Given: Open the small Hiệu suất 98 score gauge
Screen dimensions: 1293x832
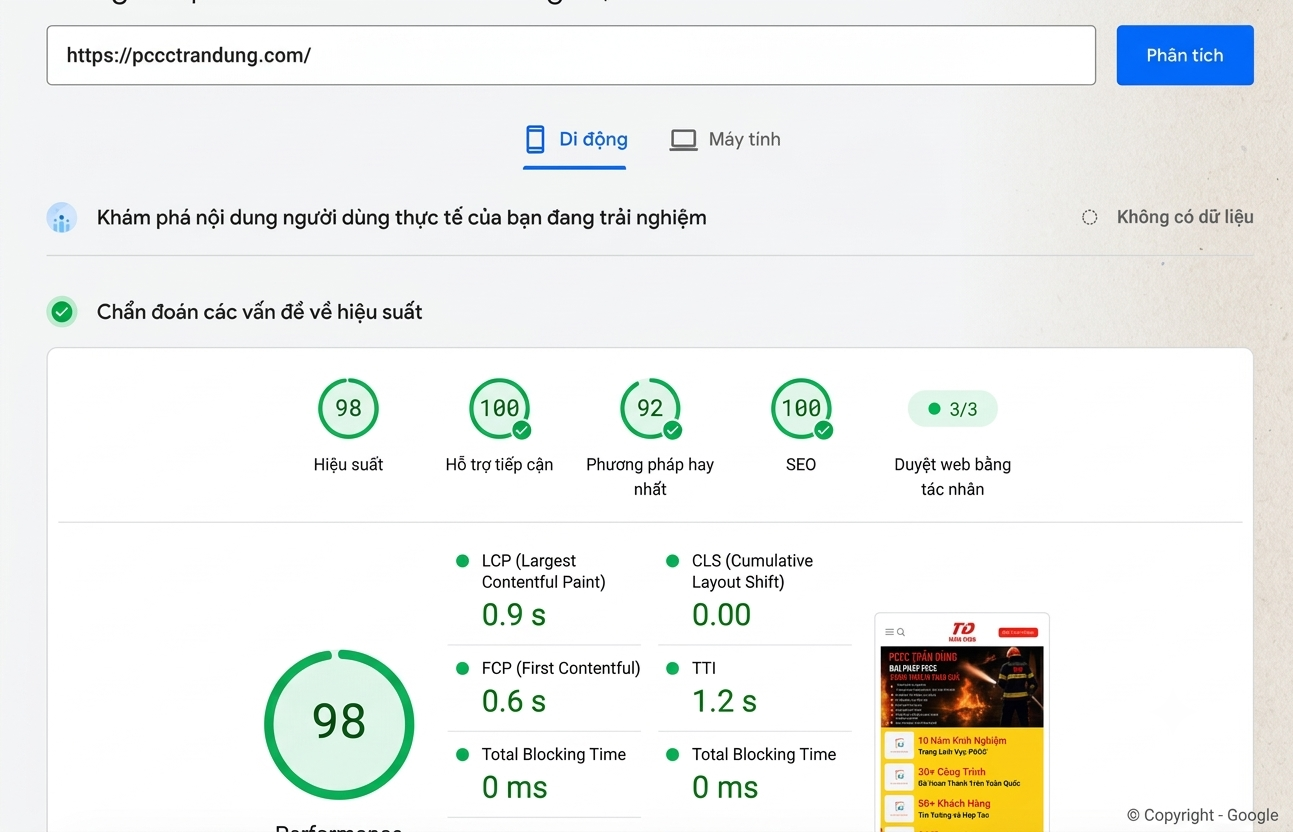Looking at the screenshot, I should (348, 408).
